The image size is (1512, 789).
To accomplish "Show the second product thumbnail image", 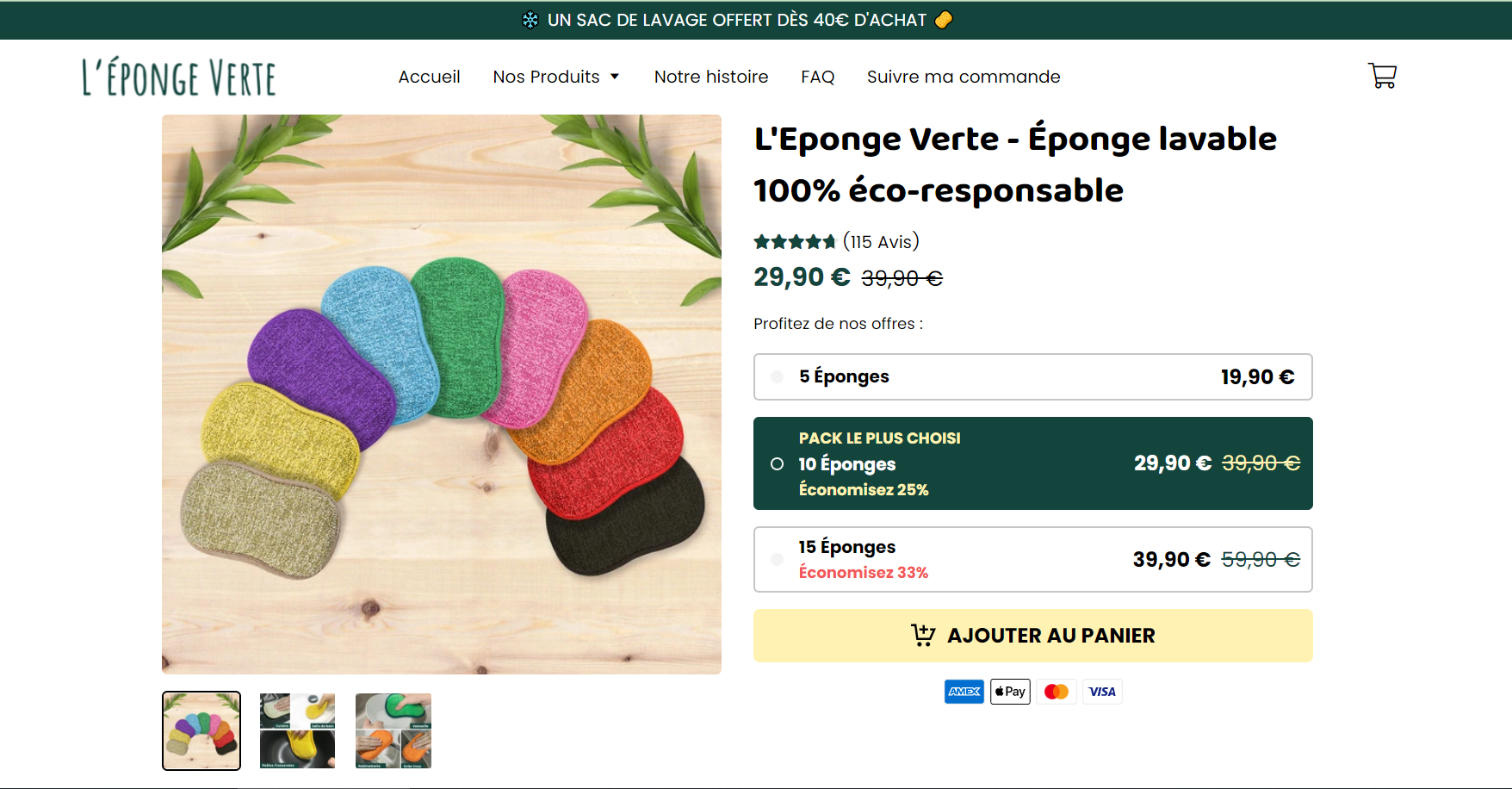I will pyautogui.click(x=297, y=730).
